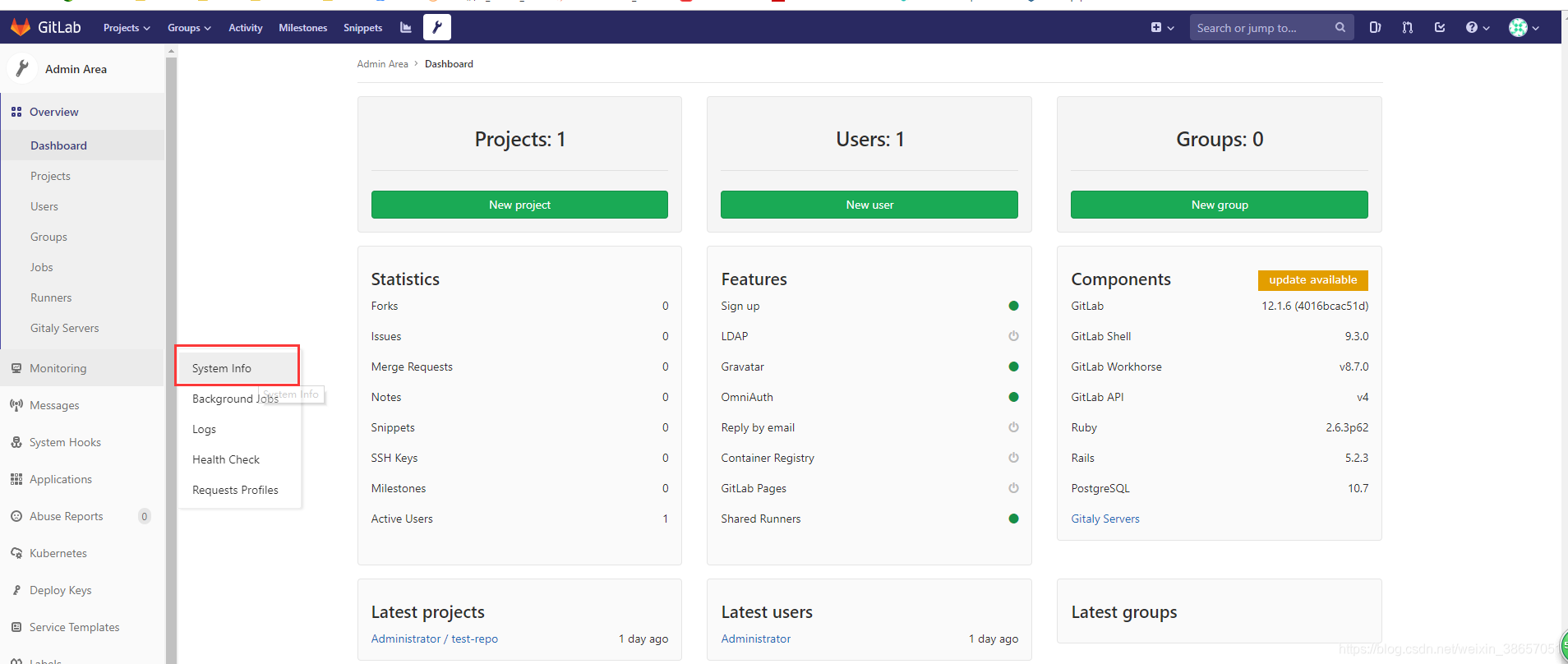The height and width of the screenshot is (664, 1568).
Task: Click the Gravatar enabled indicator
Action: point(1013,367)
